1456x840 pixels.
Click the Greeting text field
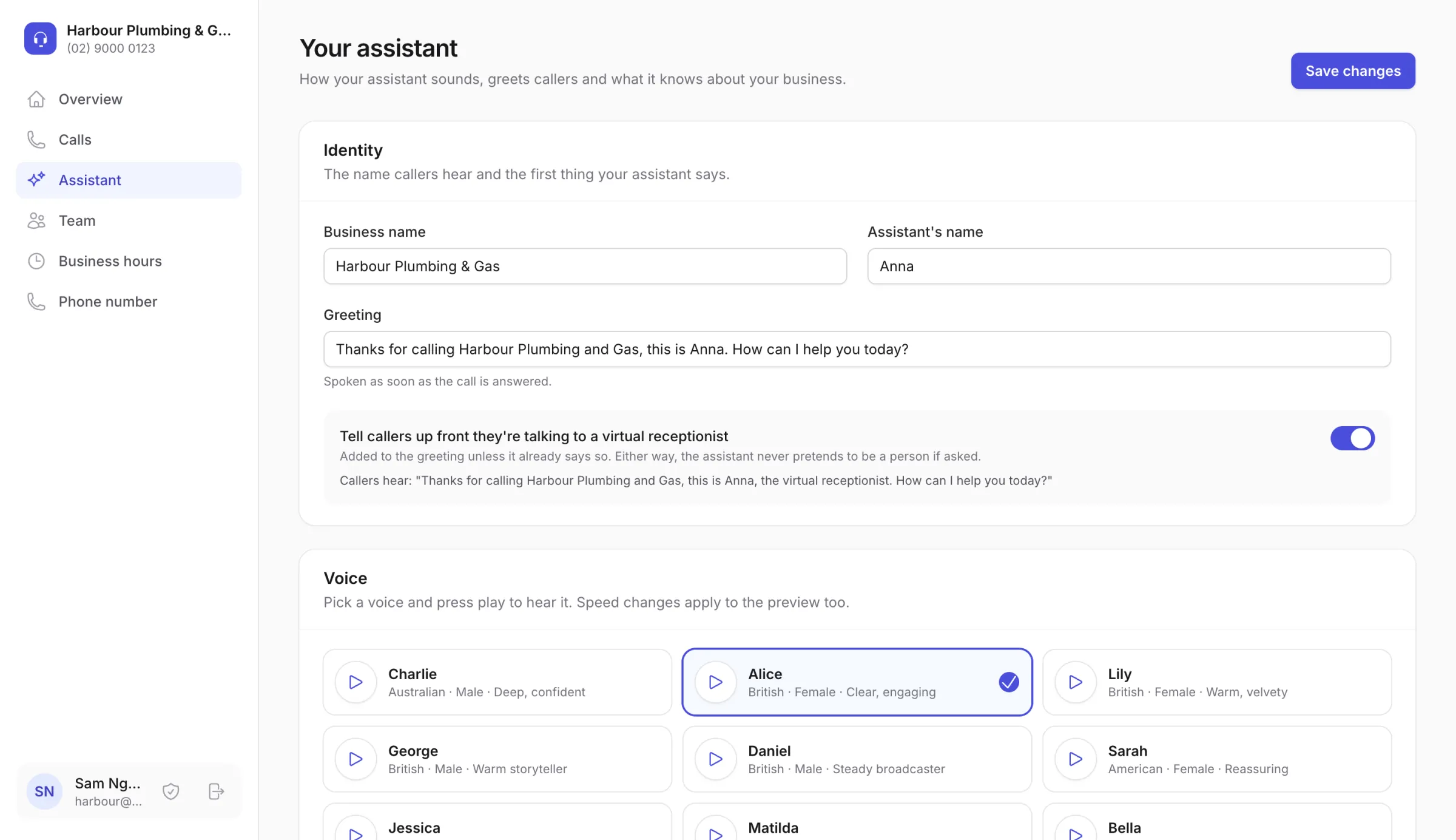[857, 349]
